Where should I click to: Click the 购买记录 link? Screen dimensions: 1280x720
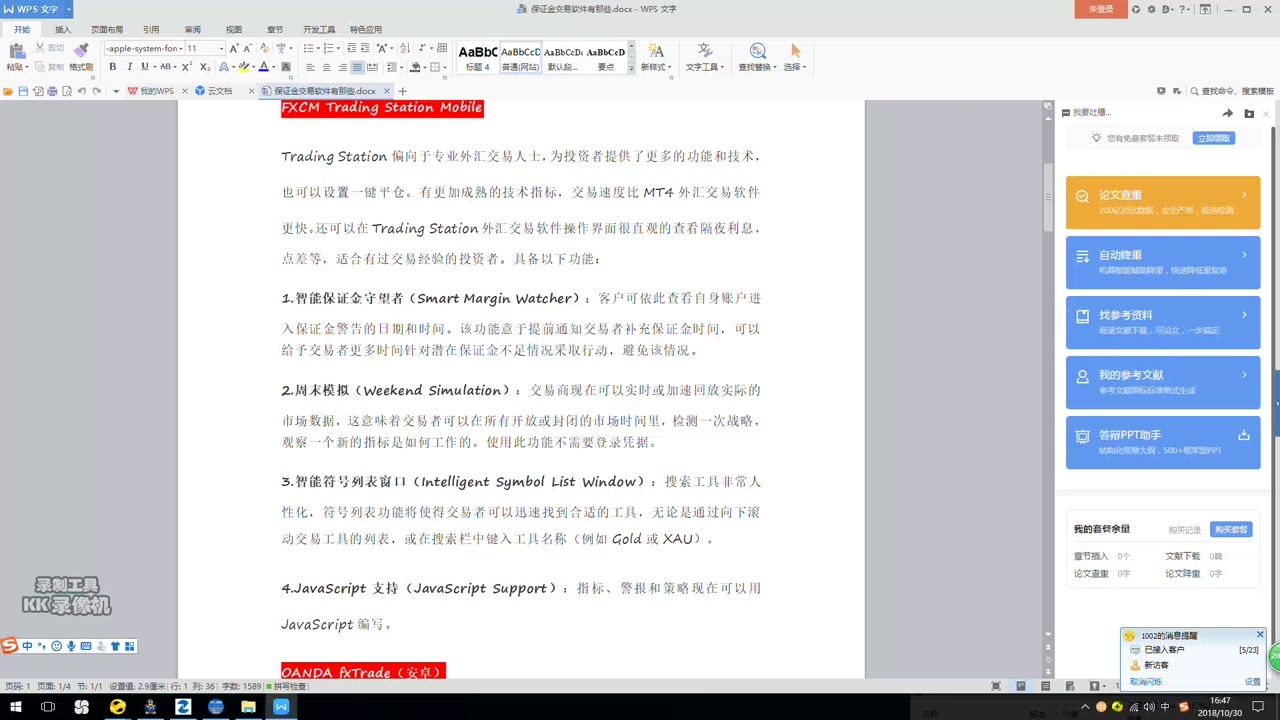click(1184, 530)
